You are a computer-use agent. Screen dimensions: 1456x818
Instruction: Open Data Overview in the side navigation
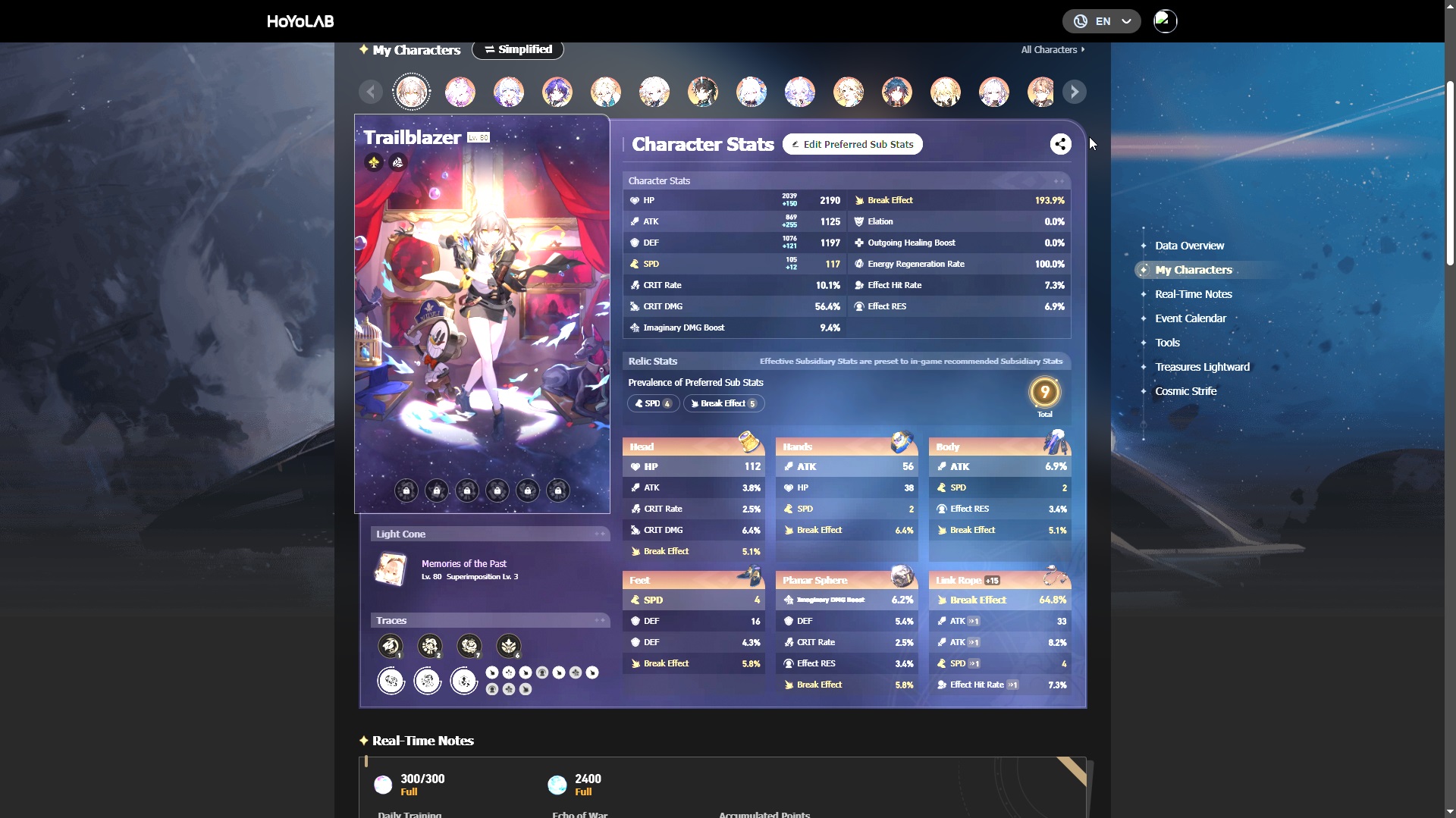(x=1189, y=246)
